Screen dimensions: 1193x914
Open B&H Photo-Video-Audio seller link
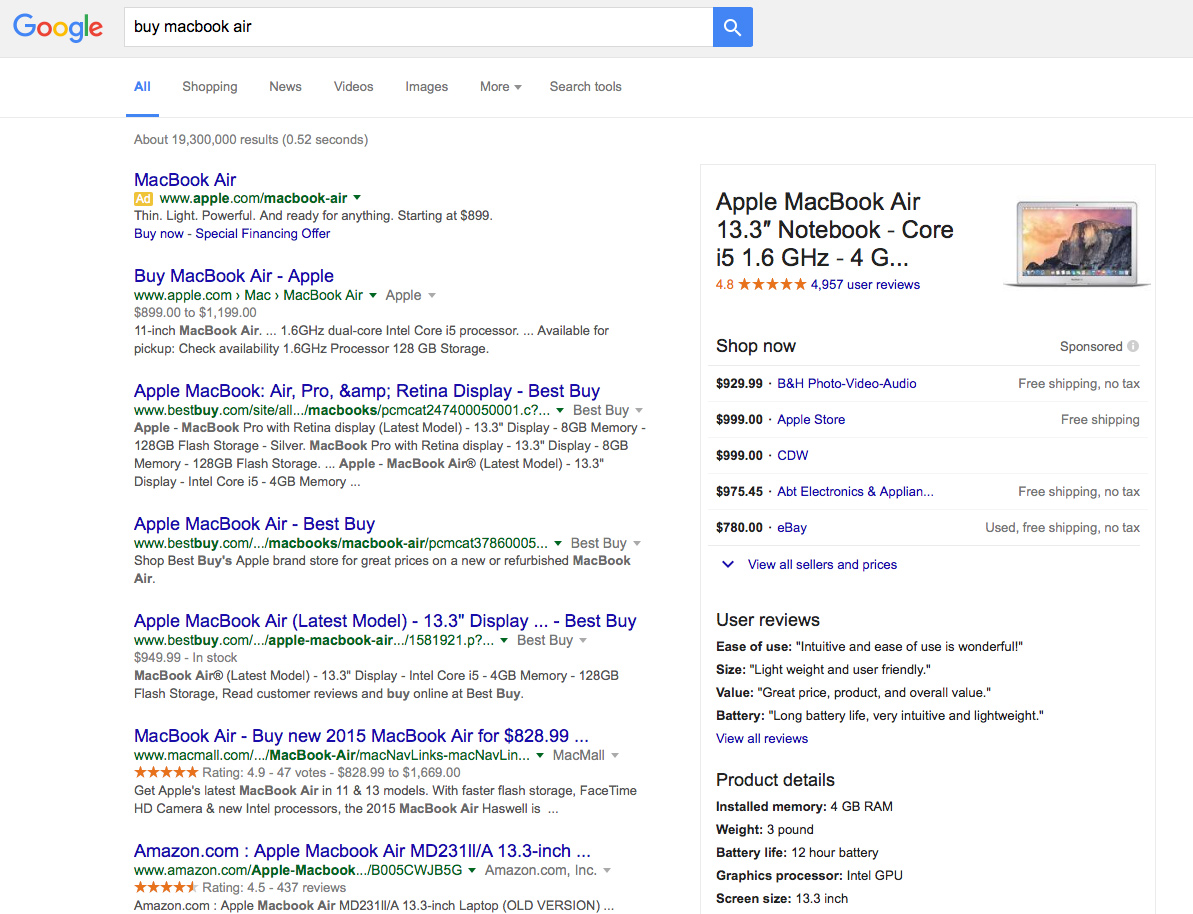pyautogui.click(x=847, y=384)
